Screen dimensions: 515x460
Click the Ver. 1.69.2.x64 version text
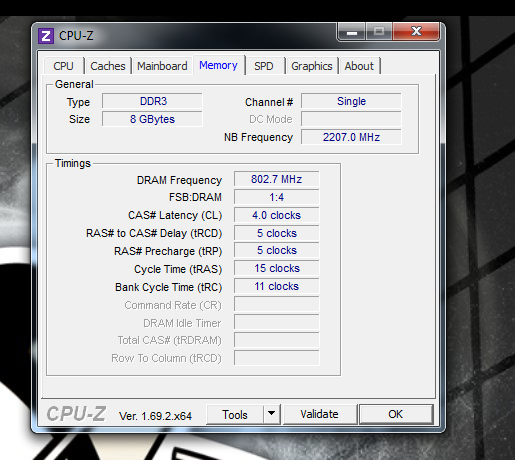coord(155,416)
